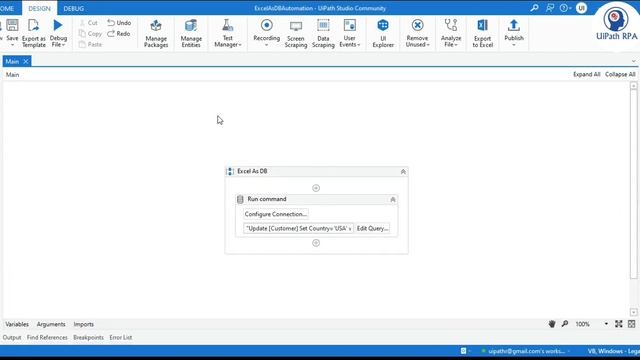The width and height of the screenshot is (640, 360).
Task: Click the UI user profile avatar
Action: (581, 8)
